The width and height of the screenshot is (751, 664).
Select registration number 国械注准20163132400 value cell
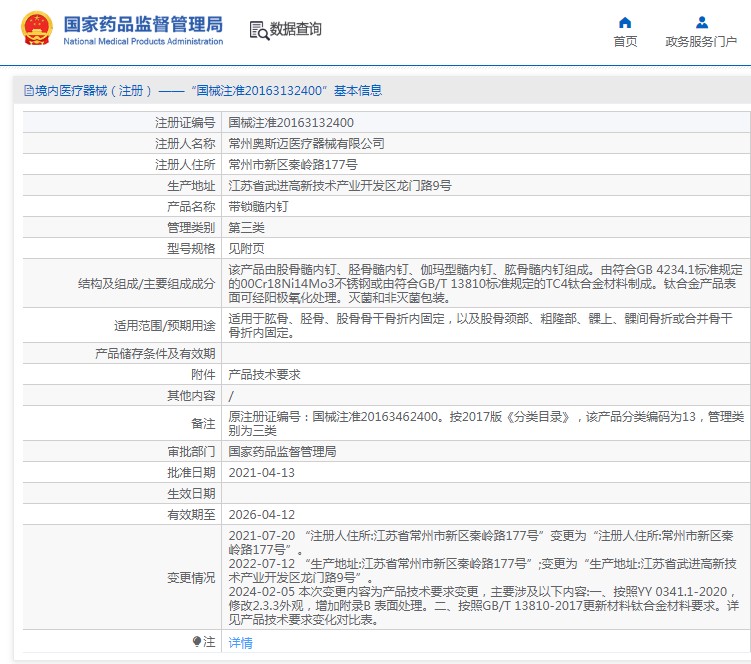(486, 123)
